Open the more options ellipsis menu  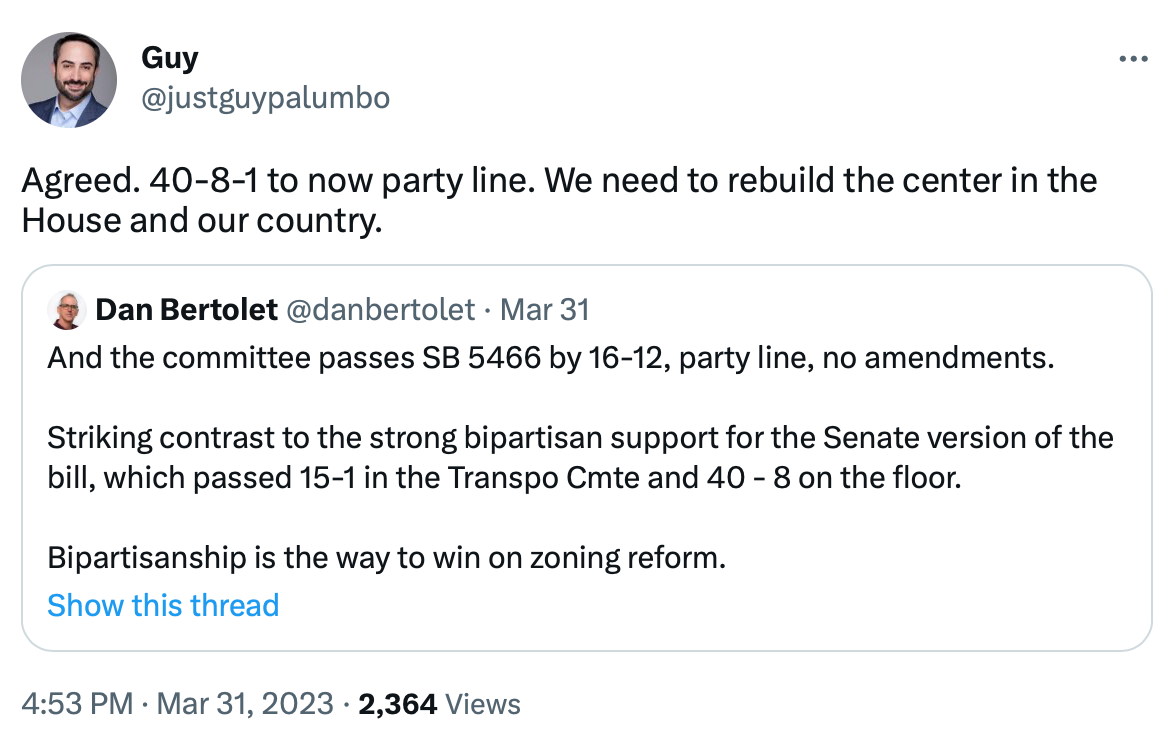(1133, 59)
